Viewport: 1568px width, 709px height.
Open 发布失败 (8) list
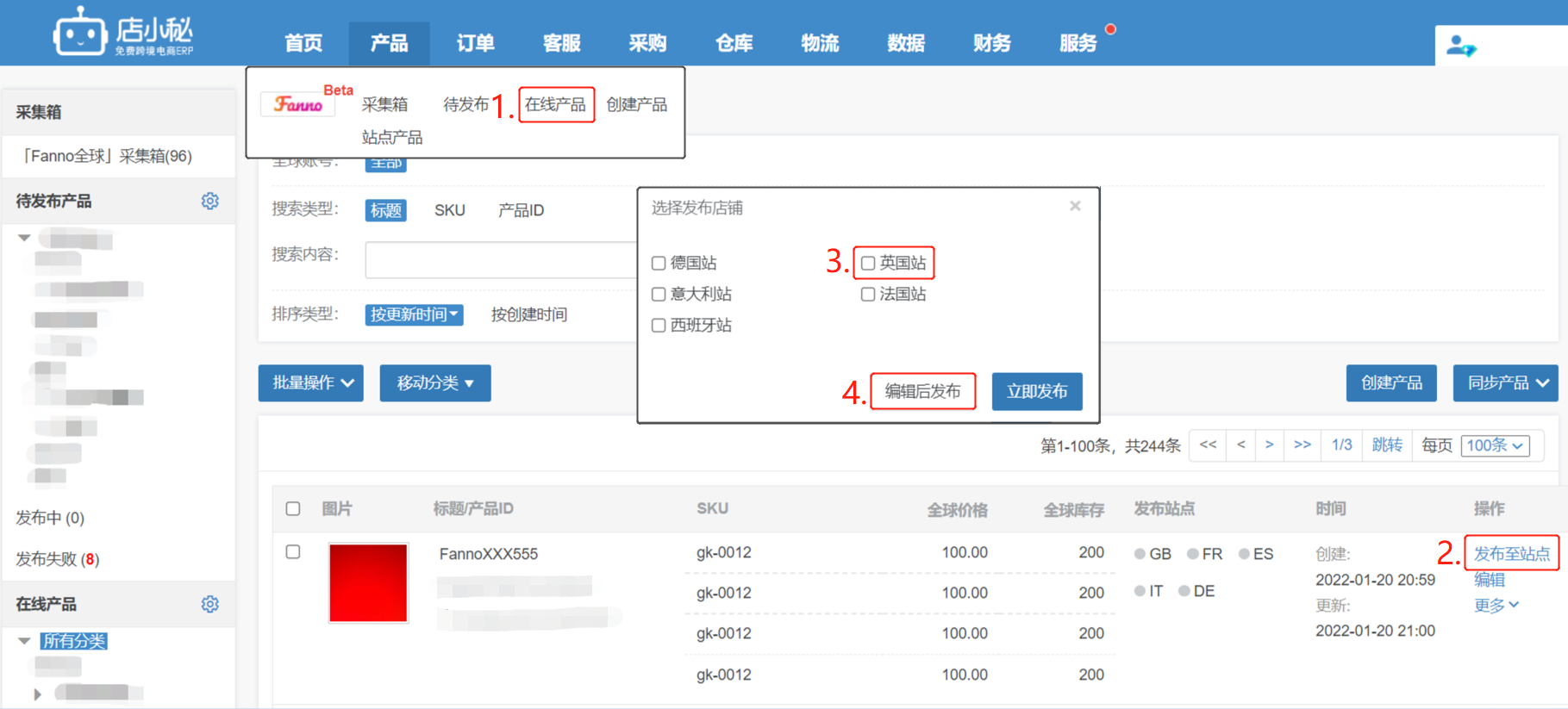click(58, 559)
